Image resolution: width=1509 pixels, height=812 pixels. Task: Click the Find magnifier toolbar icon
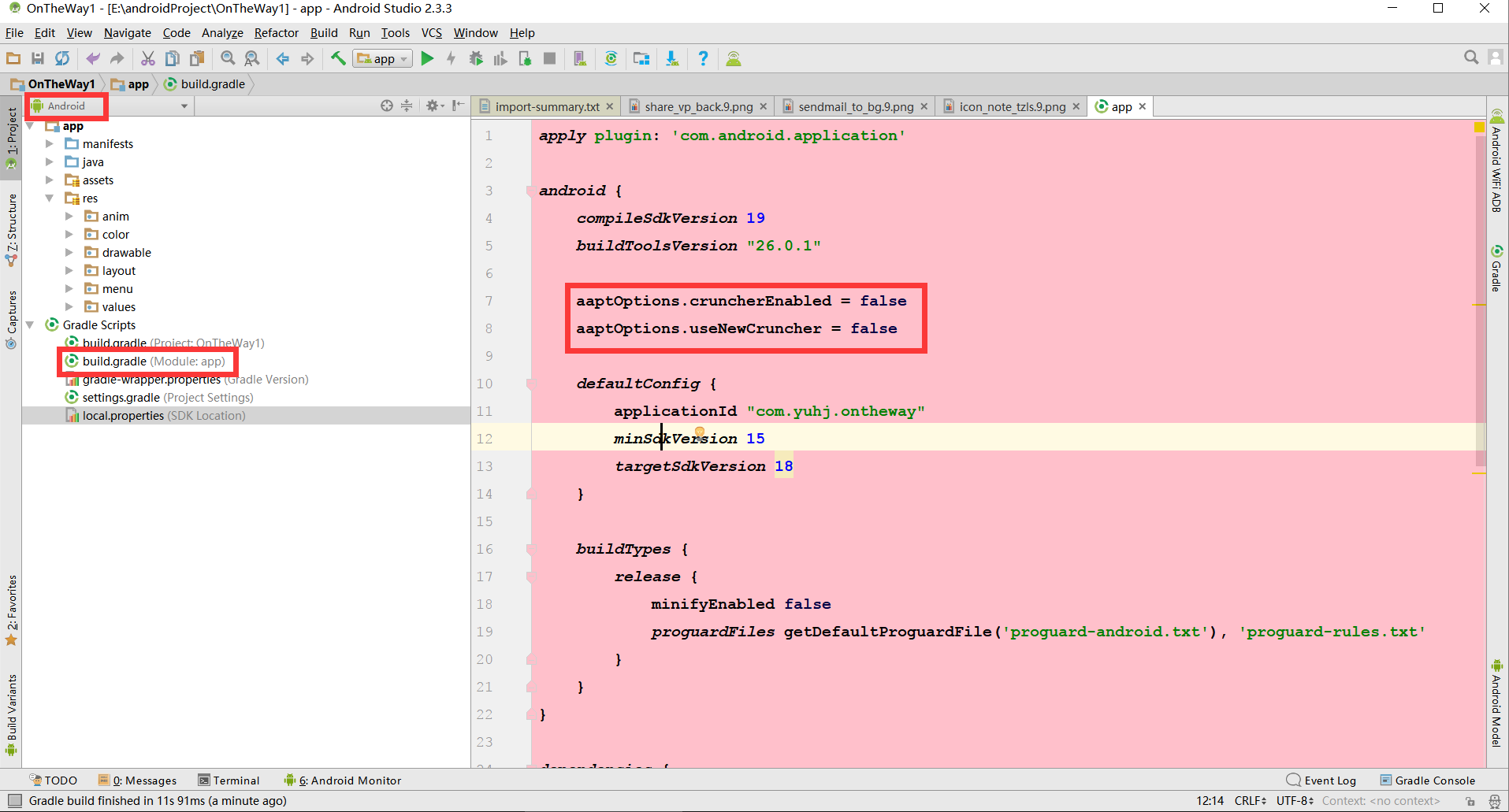[x=228, y=58]
